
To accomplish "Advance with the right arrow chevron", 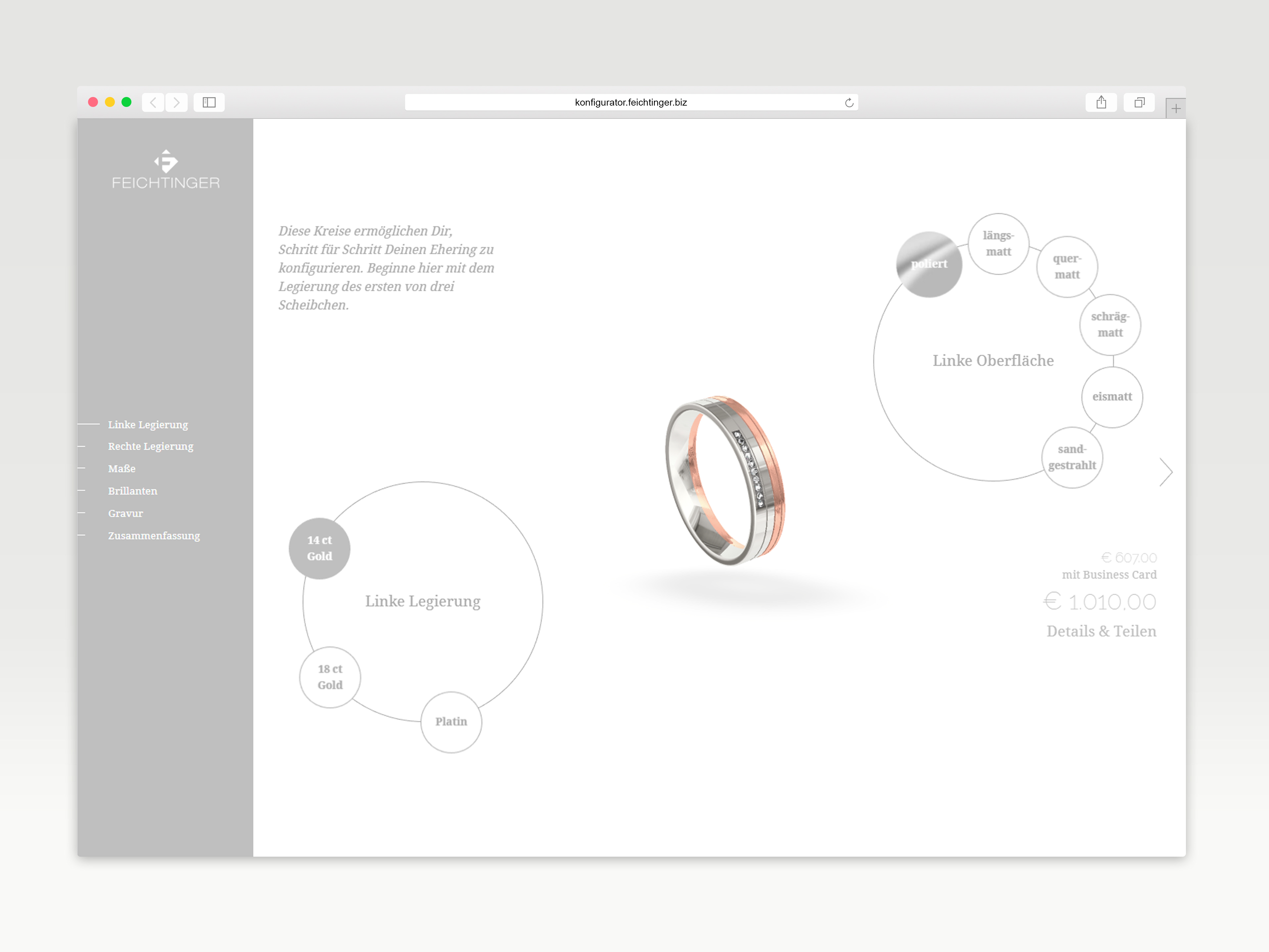I will click(x=1166, y=472).
